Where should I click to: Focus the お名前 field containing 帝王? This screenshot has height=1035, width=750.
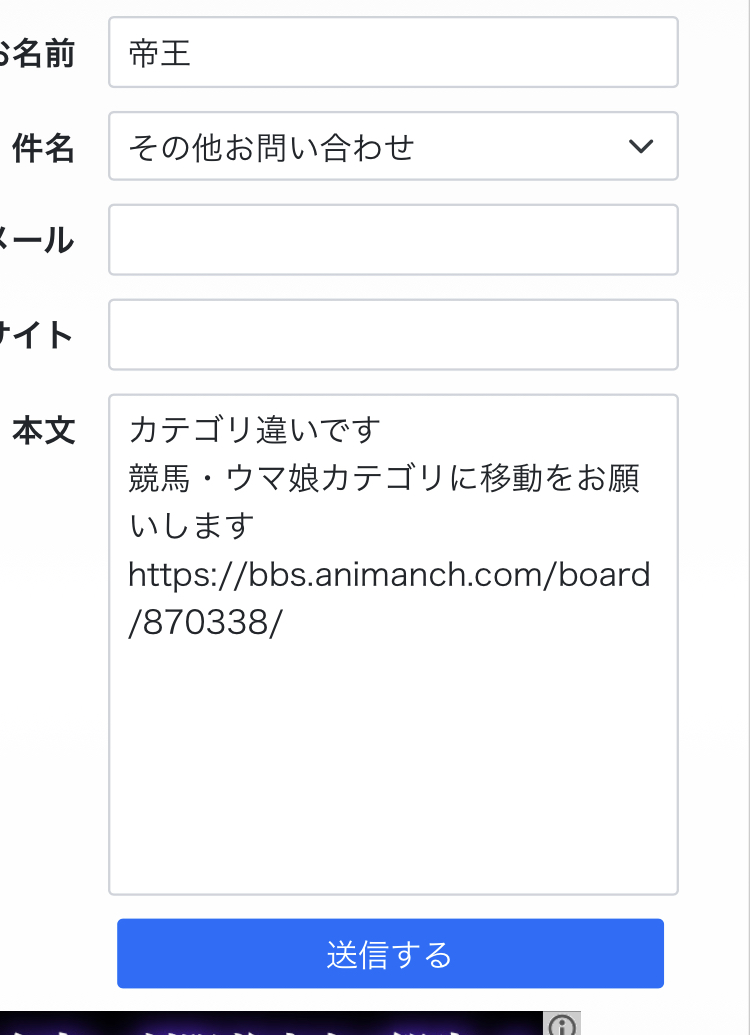pyautogui.click(x=393, y=52)
